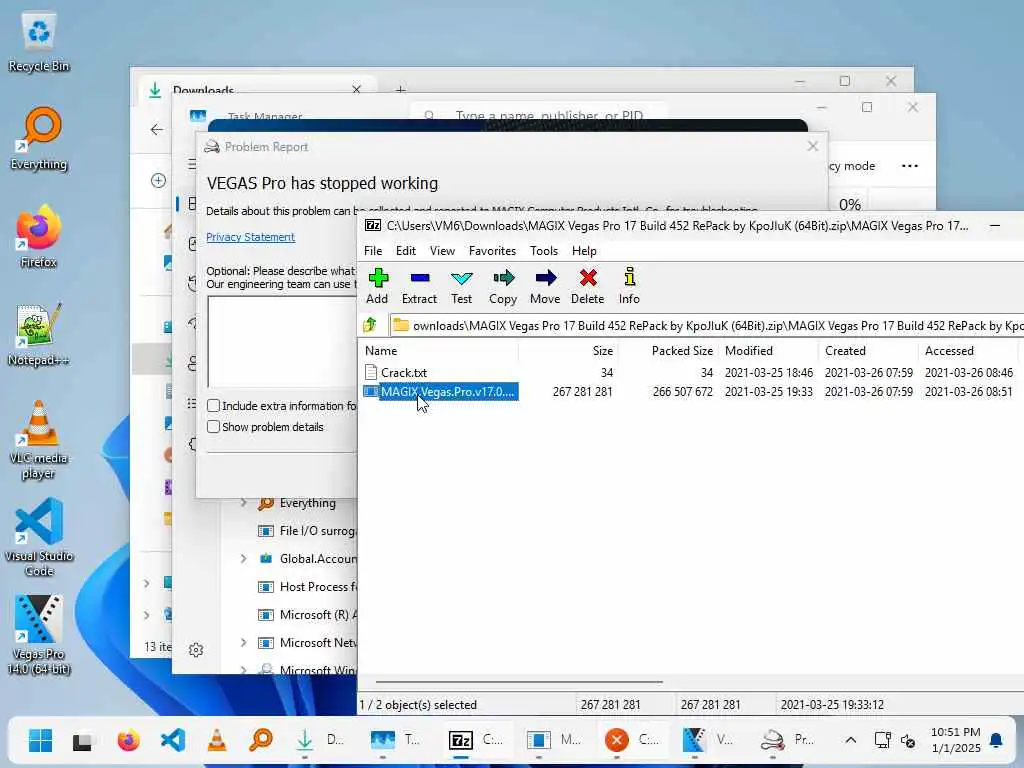Screen dimensions: 1024x768
Task: Select Crack.txt file row
Action: click(x=689, y=372)
